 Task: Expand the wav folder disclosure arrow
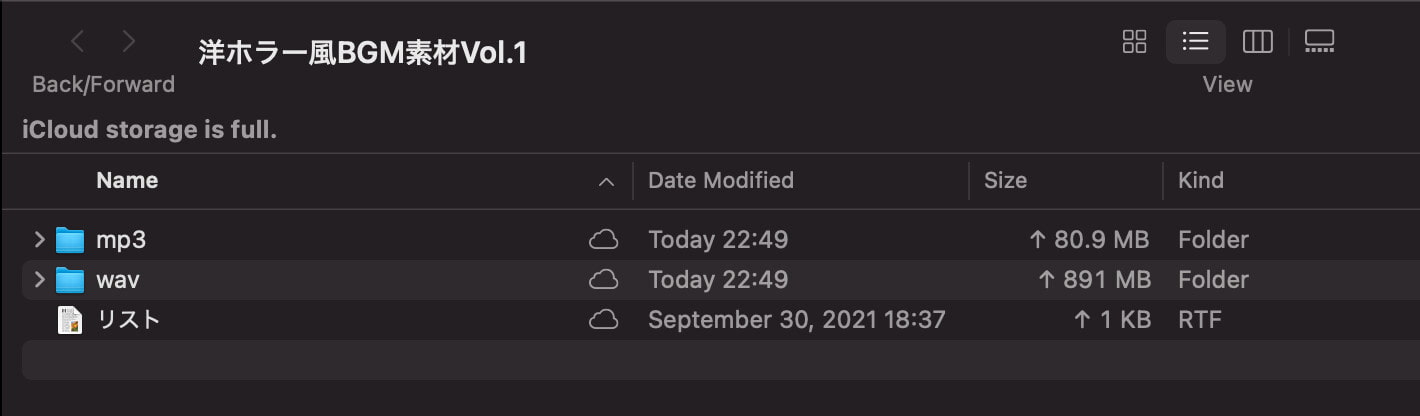(39, 280)
